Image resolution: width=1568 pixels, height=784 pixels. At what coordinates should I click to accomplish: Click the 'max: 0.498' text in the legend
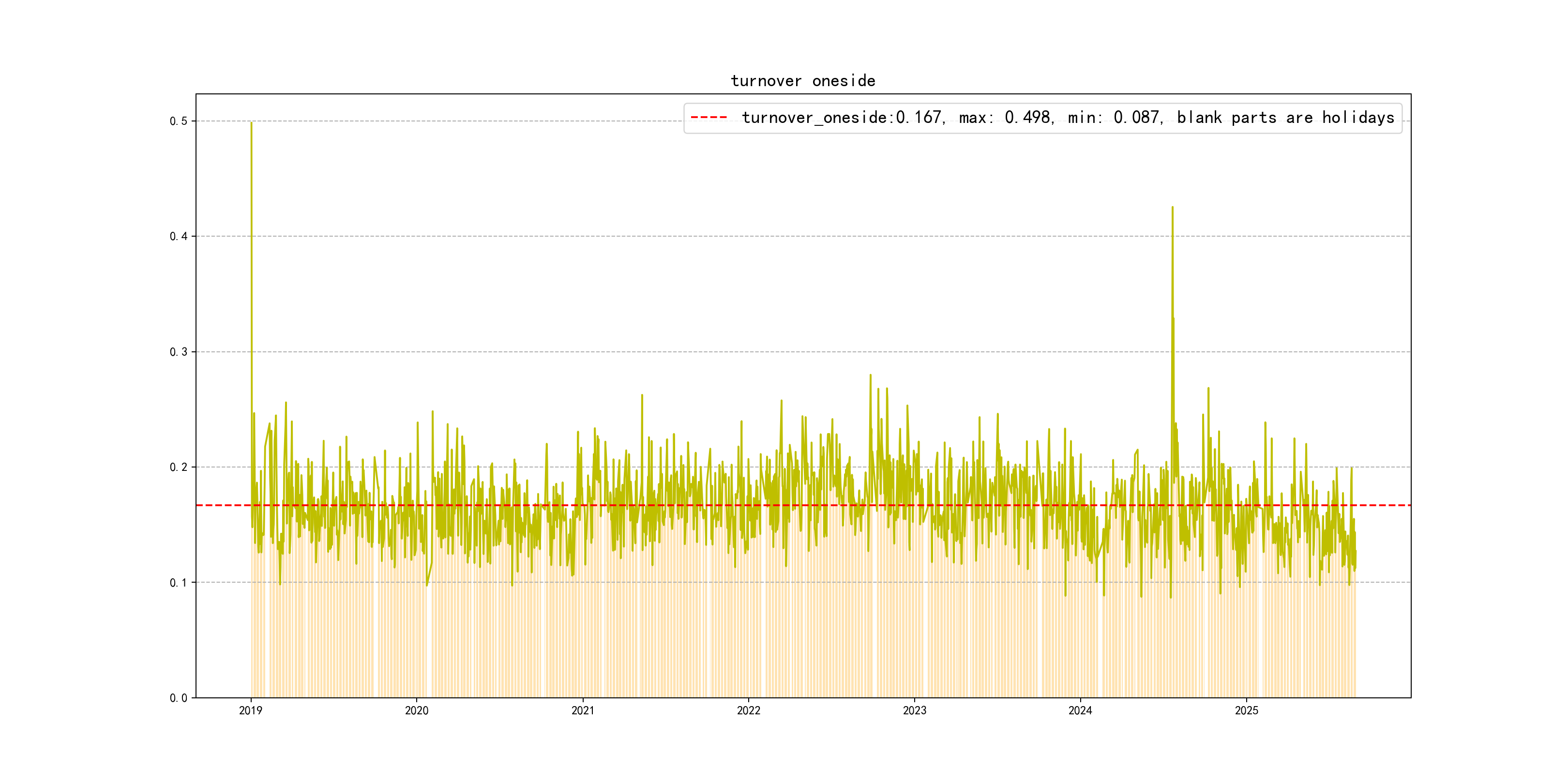click(1004, 118)
